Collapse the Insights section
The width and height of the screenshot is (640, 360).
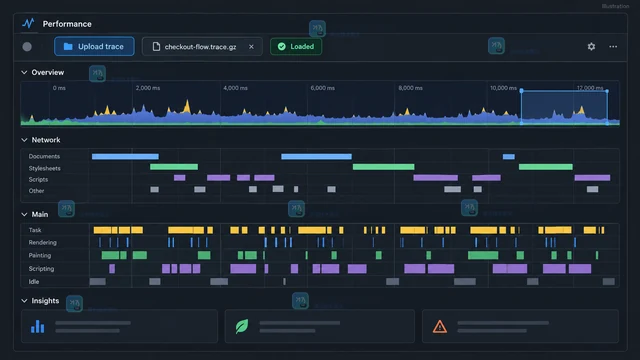(24, 301)
